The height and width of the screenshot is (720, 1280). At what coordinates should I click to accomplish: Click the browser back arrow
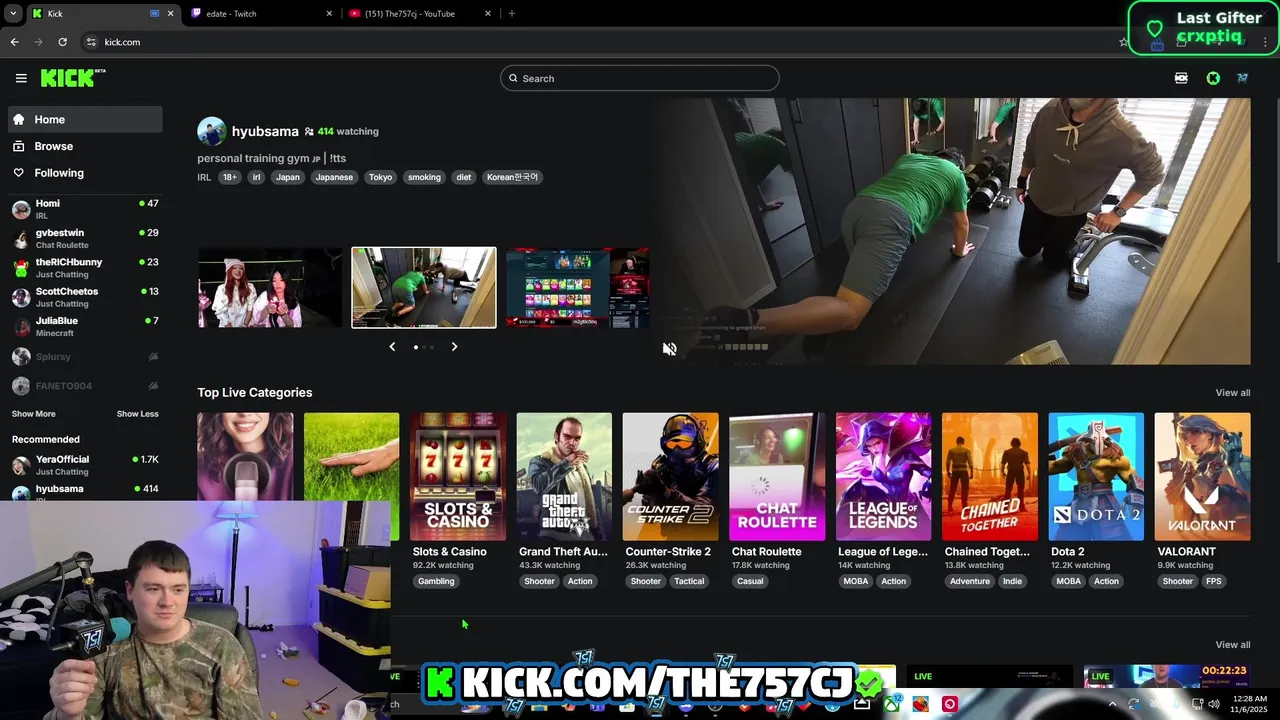pos(14,42)
